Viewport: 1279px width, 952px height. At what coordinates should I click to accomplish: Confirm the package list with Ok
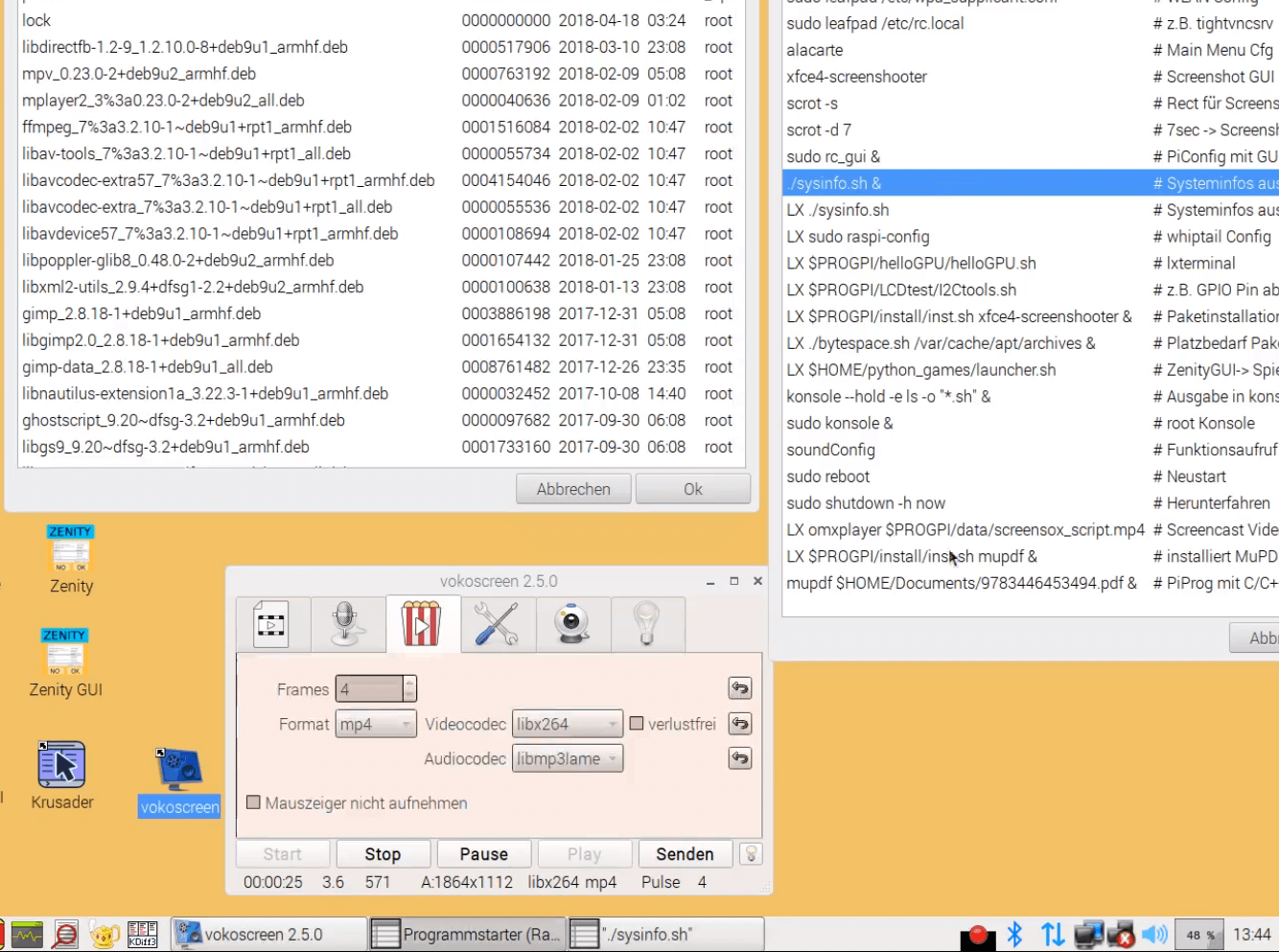pyautogui.click(x=692, y=488)
